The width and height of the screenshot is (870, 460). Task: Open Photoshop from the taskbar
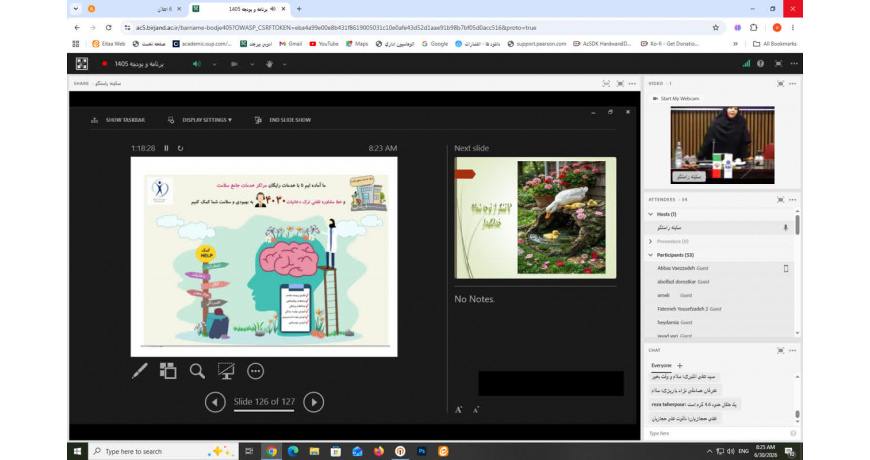click(422, 452)
